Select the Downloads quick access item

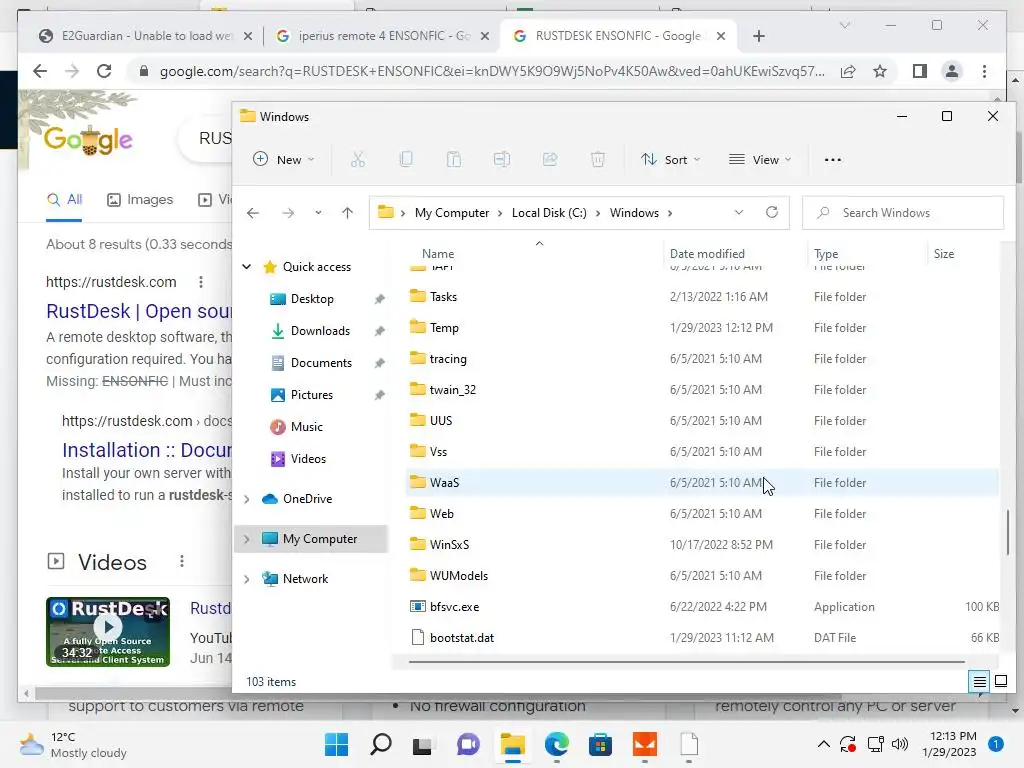(320, 331)
